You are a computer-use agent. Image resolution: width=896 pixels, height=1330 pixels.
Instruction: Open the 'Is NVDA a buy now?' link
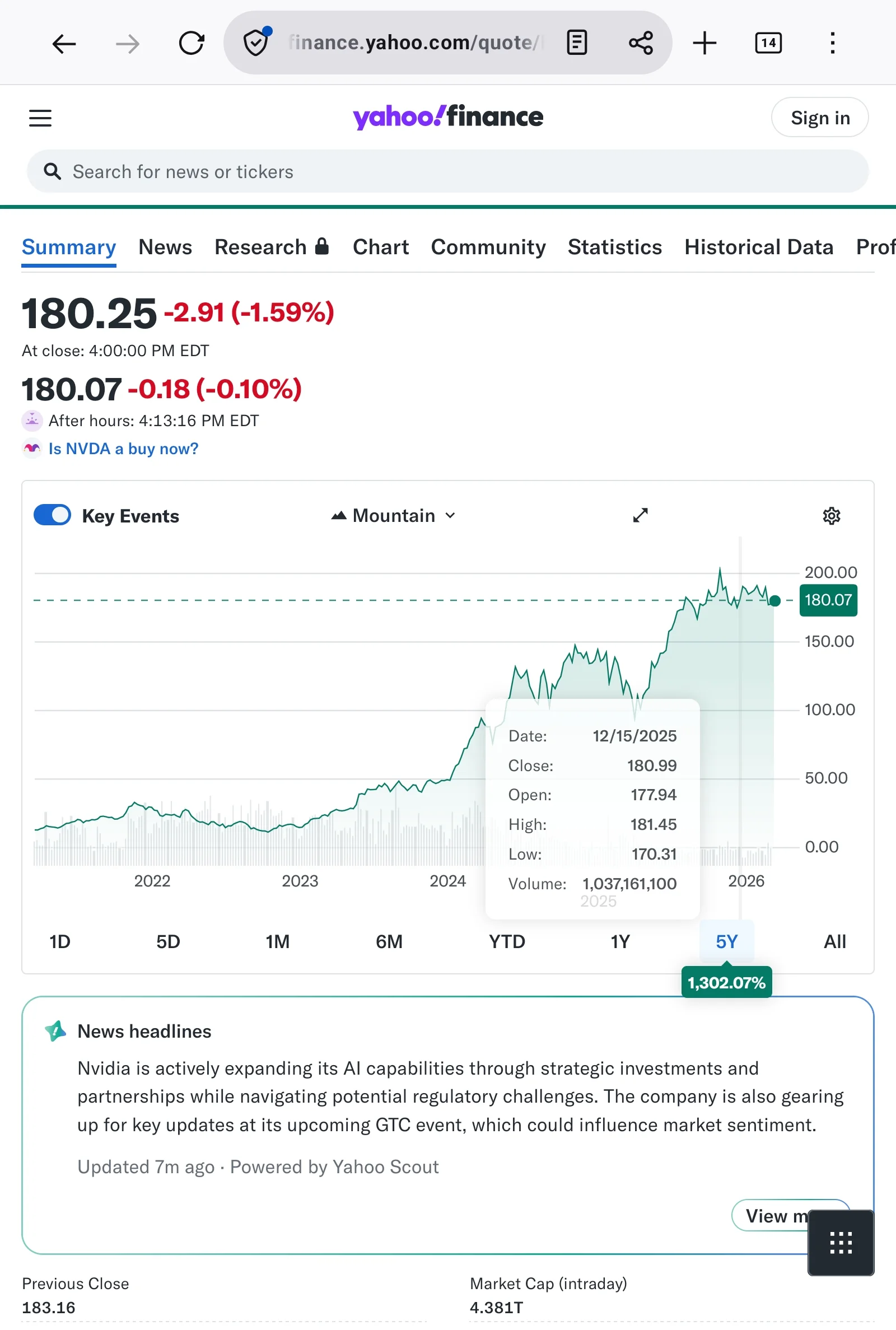(x=123, y=449)
